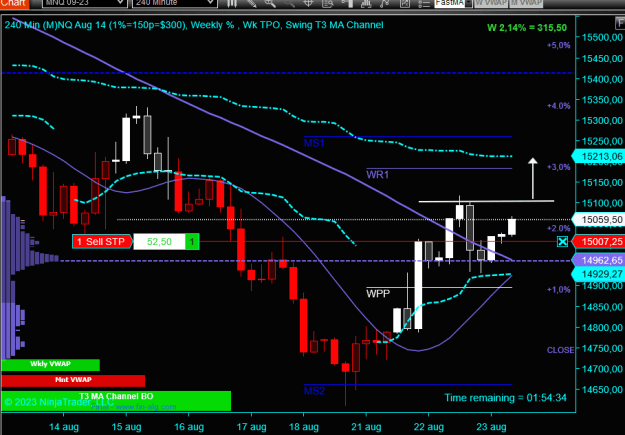Image resolution: width=625 pixels, height=435 pixels.
Task: Click the +5,0% weekly percent label
Action: [559, 45]
